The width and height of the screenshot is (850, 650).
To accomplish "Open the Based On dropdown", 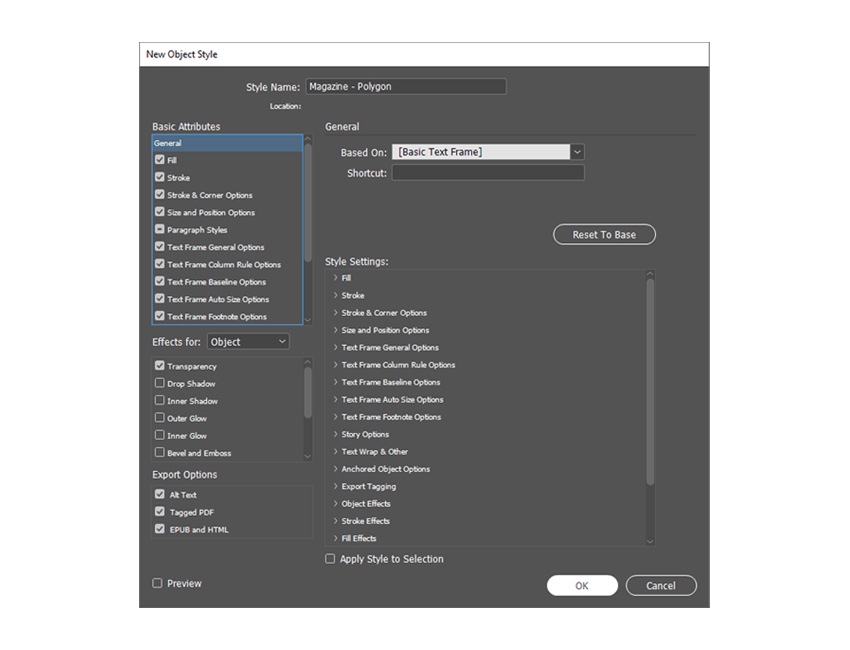I will coord(577,152).
